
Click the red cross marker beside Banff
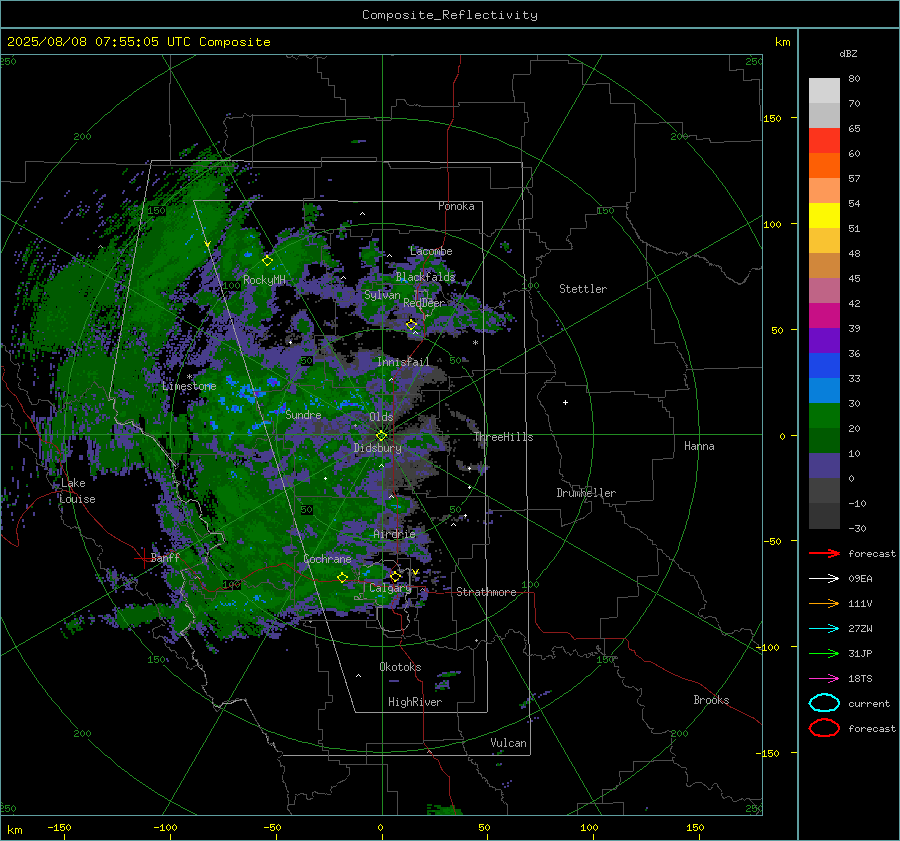(143, 557)
